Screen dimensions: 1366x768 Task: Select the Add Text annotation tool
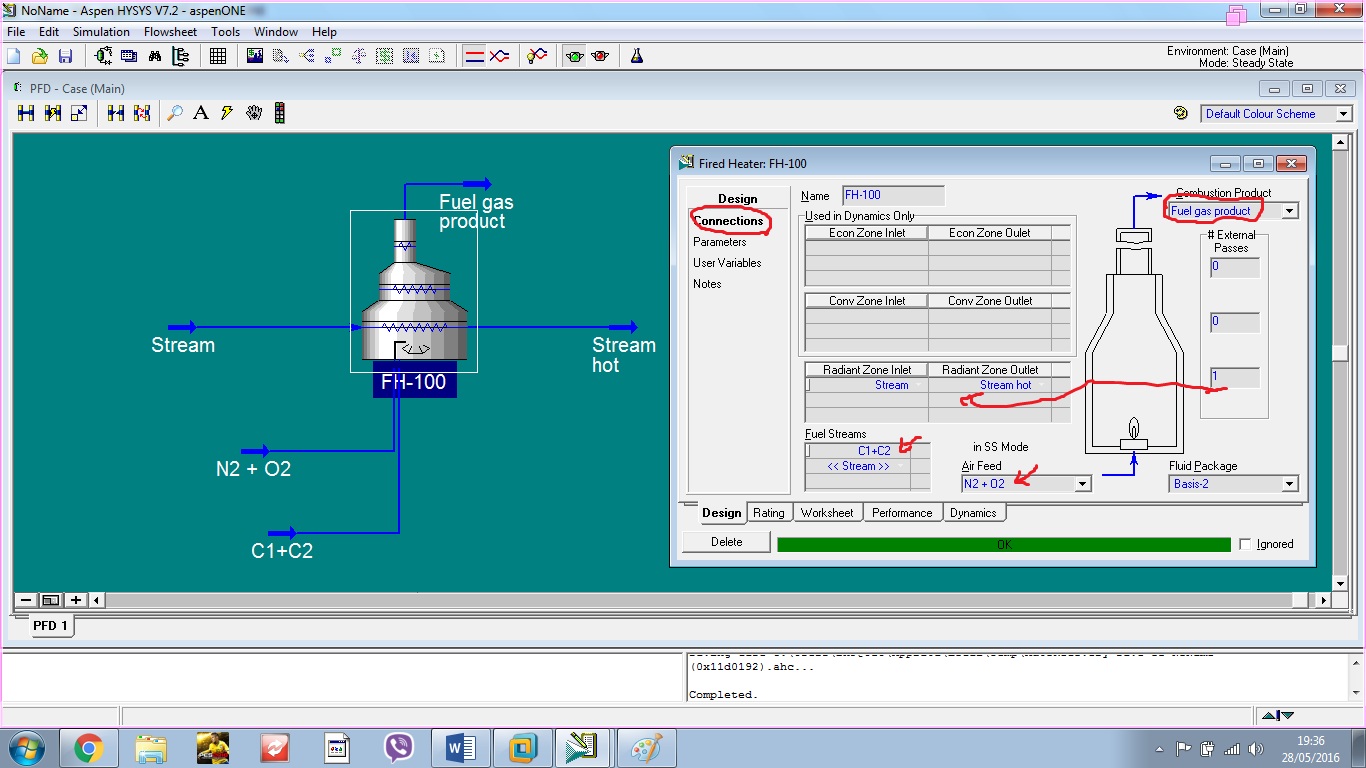click(x=201, y=112)
